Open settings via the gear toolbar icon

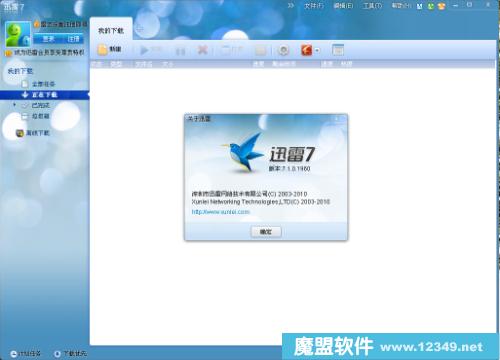coord(284,50)
